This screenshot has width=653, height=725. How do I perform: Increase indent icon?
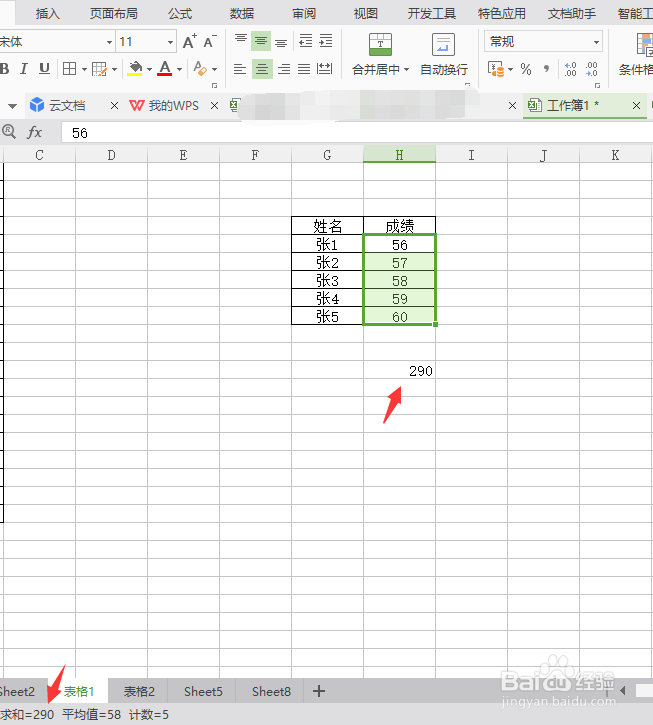pyautogui.click(x=326, y=41)
